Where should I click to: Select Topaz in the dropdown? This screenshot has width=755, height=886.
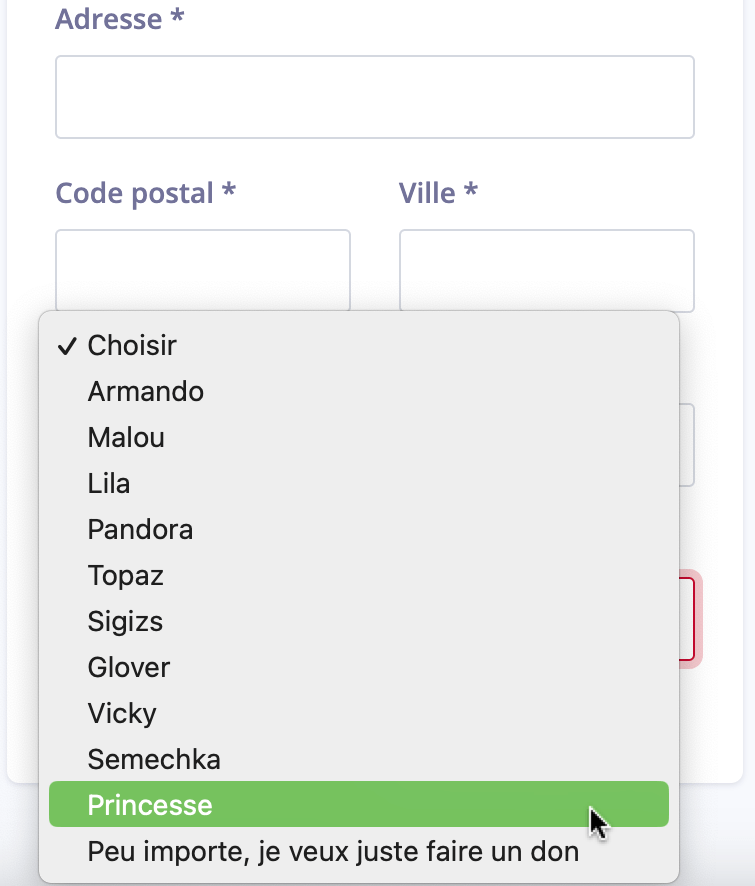pos(125,576)
